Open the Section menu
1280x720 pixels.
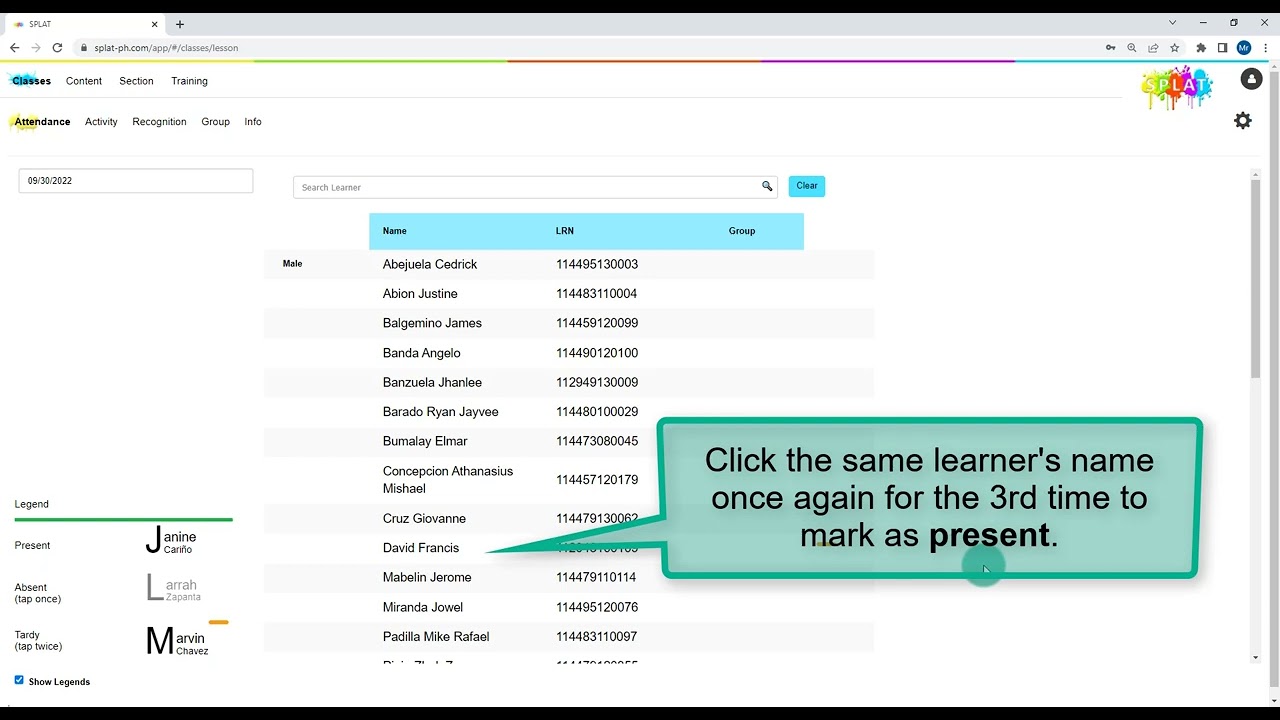[136, 81]
